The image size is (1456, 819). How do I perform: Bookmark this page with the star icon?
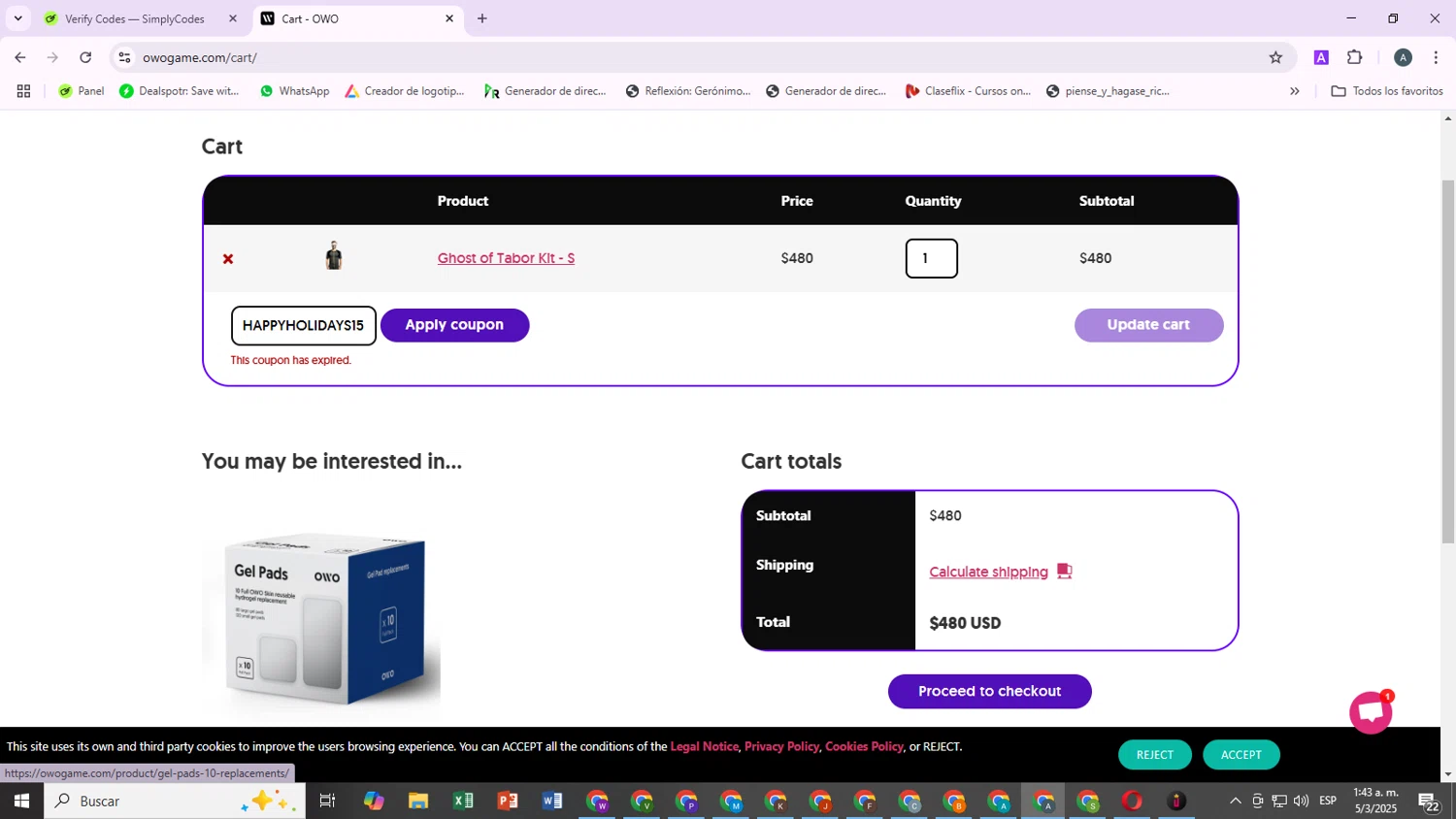click(x=1275, y=57)
